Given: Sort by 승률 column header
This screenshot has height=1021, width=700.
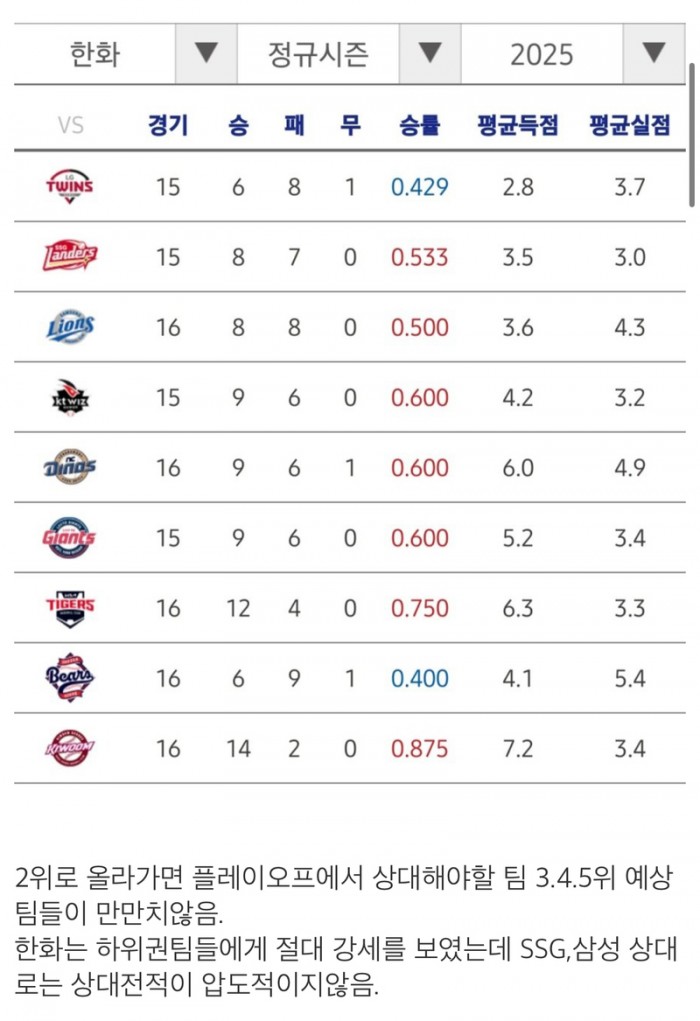Looking at the screenshot, I should (x=419, y=126).
